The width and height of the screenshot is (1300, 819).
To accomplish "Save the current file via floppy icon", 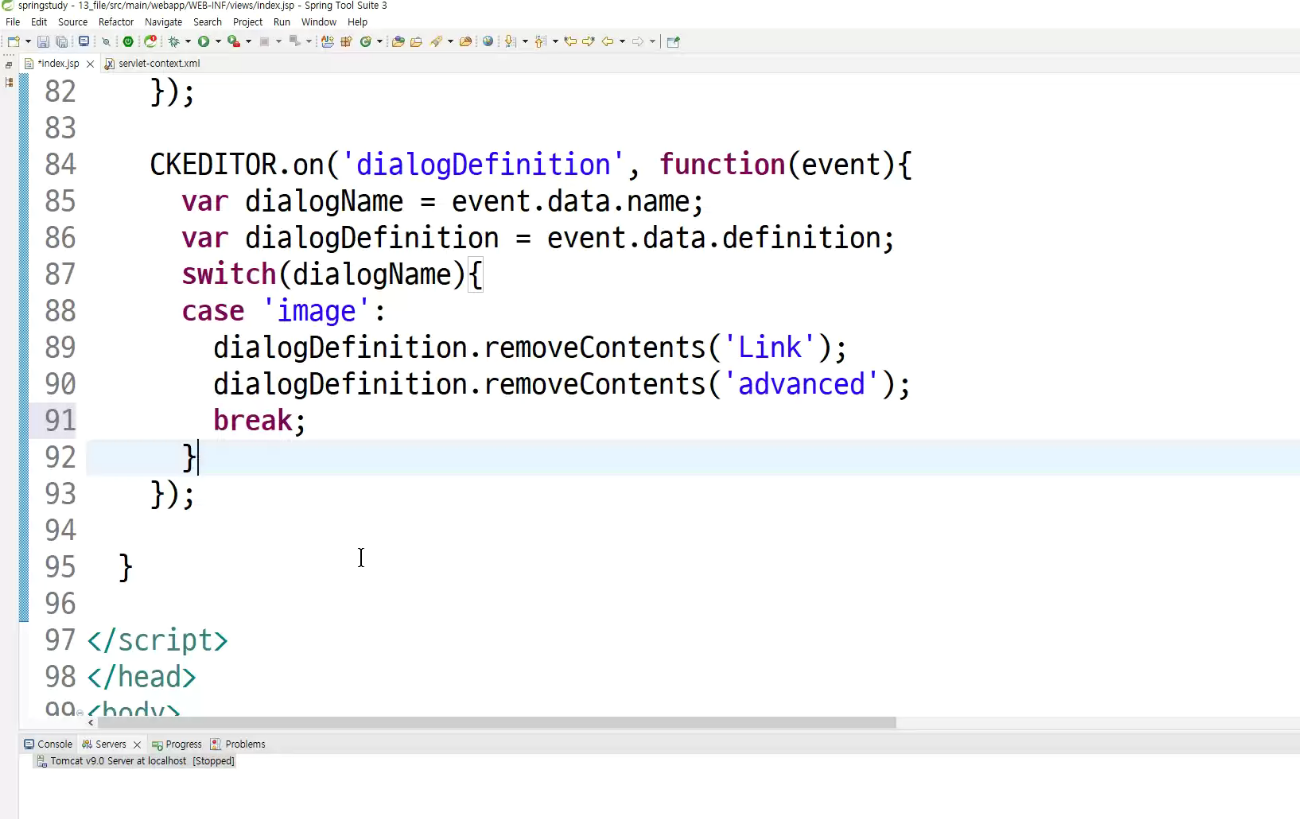I will coord(43,42).
